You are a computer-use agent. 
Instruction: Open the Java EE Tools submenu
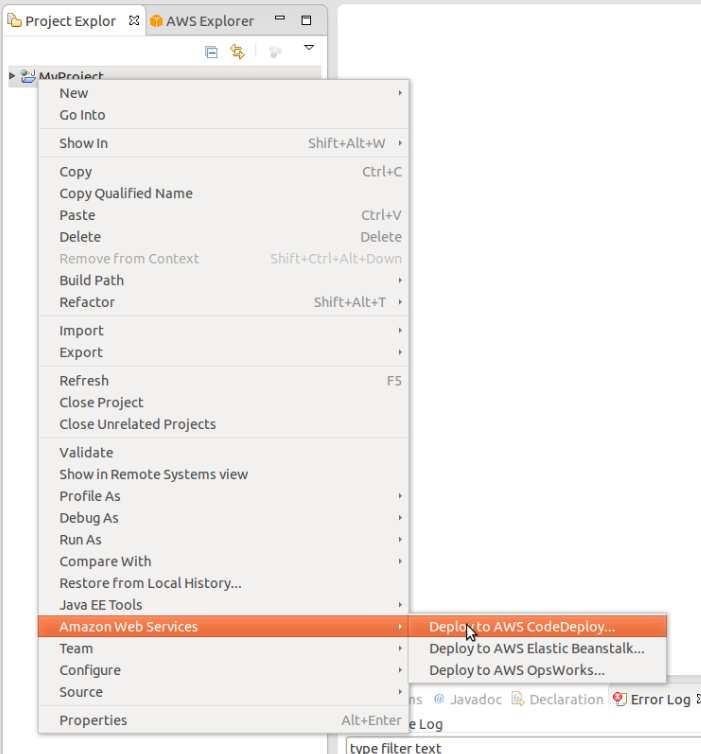[x=224, y=604]
